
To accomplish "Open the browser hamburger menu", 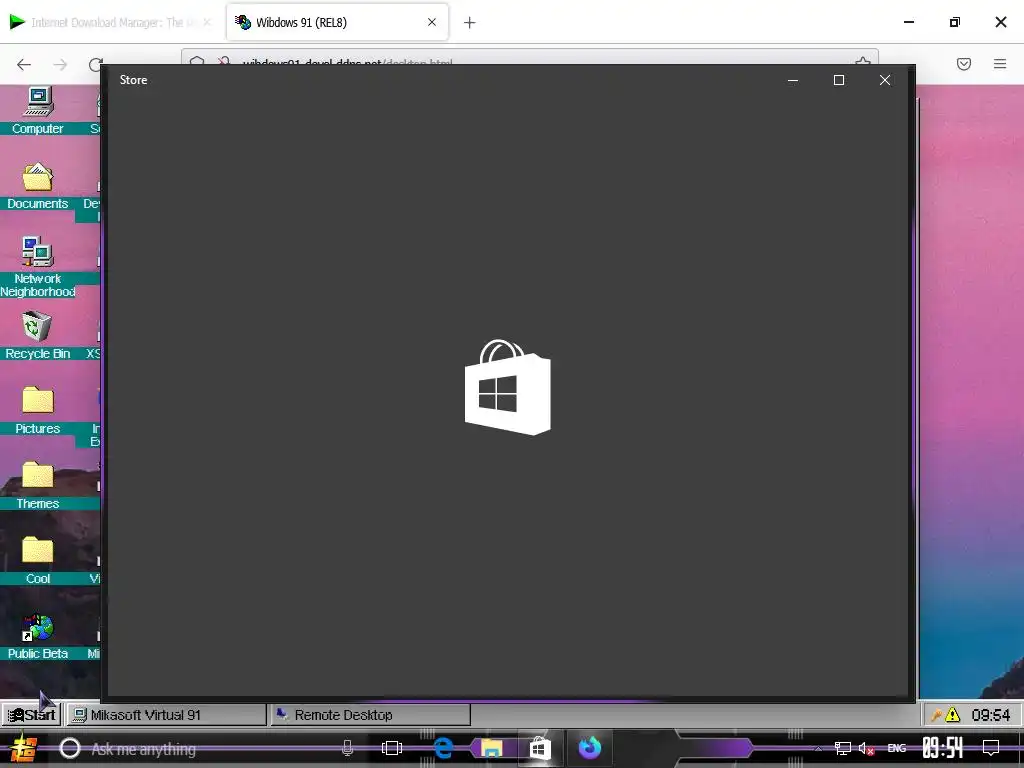I will 1000,64.
